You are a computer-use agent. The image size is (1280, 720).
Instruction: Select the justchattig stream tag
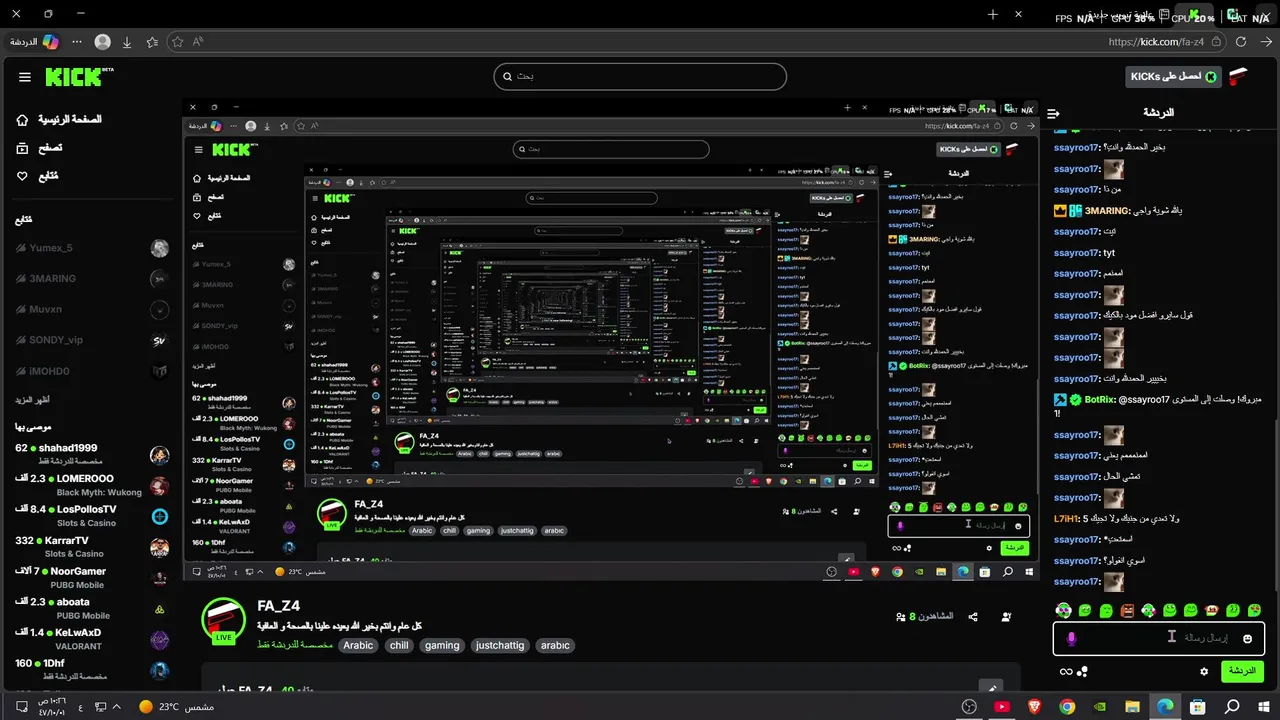tap(500, 646)
